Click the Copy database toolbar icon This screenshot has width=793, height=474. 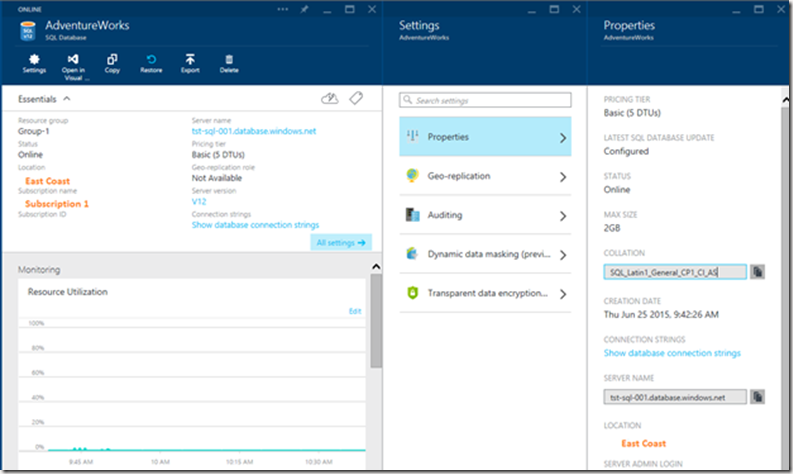[x=112, y=62]
